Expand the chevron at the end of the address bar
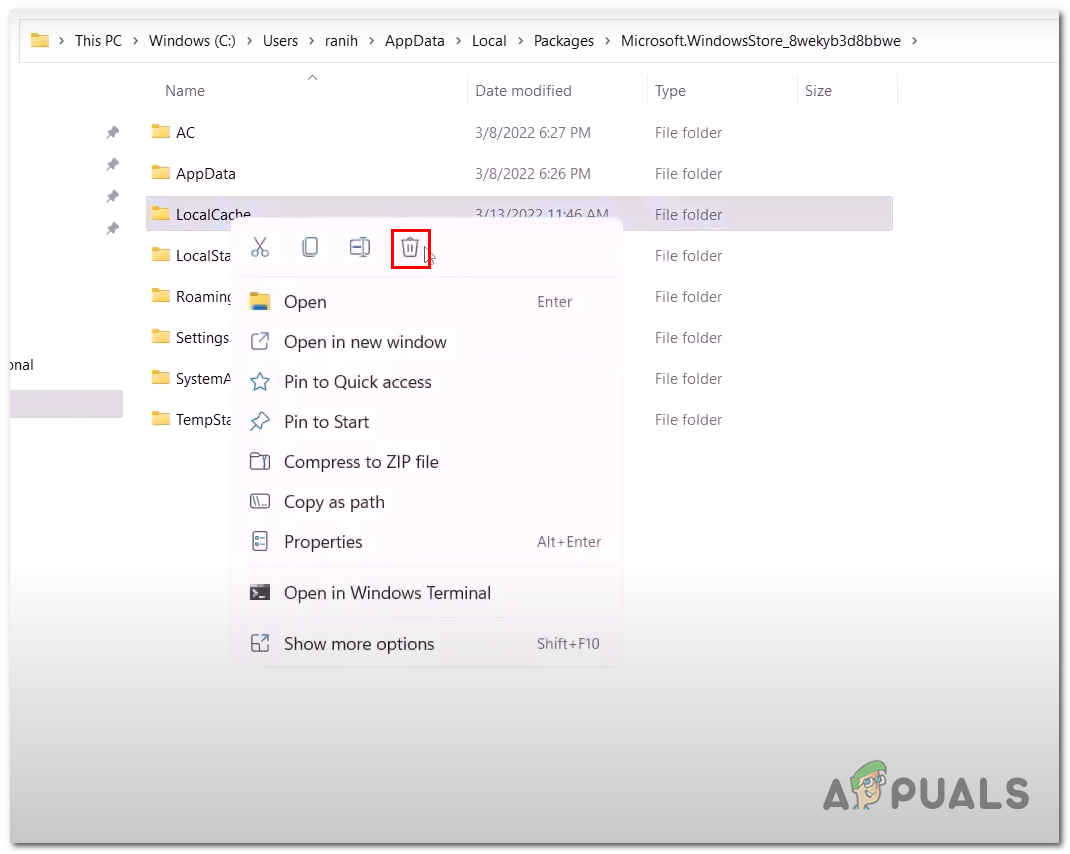The image size is (1070, 854). [914, 41]
